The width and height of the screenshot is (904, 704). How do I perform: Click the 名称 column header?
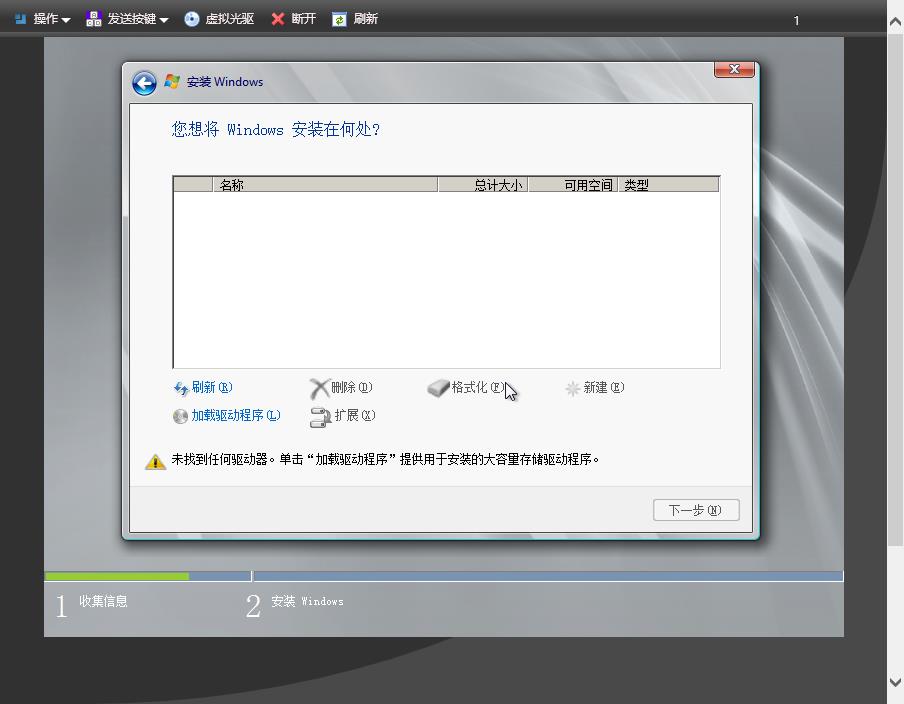point(325,185)
